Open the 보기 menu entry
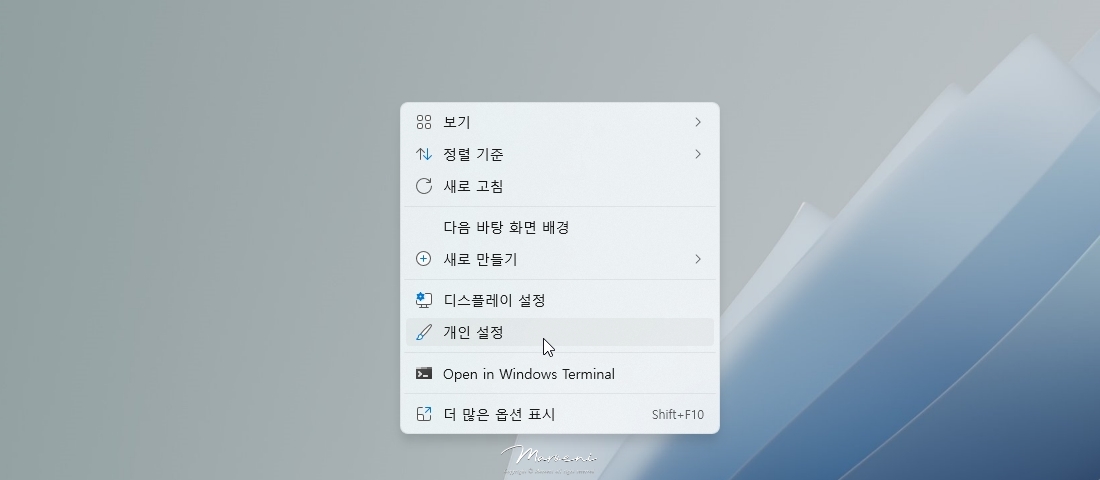Screen dimensions: 1100x480 pos(560,122)
